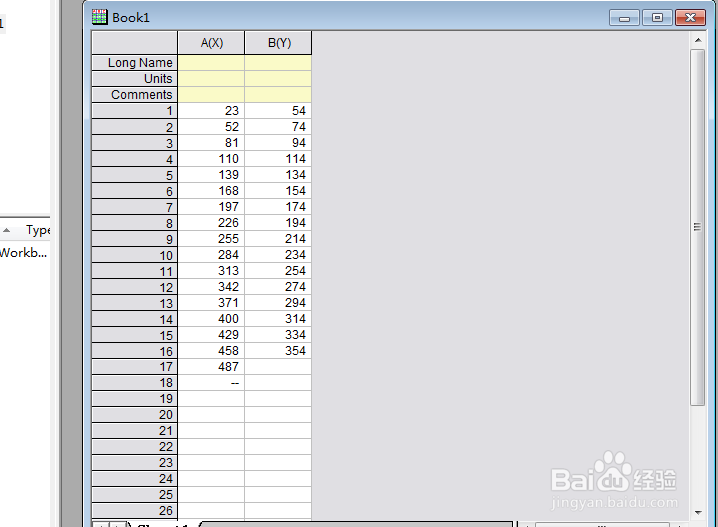Click cell containing 52 in column A

coord(211,127)
